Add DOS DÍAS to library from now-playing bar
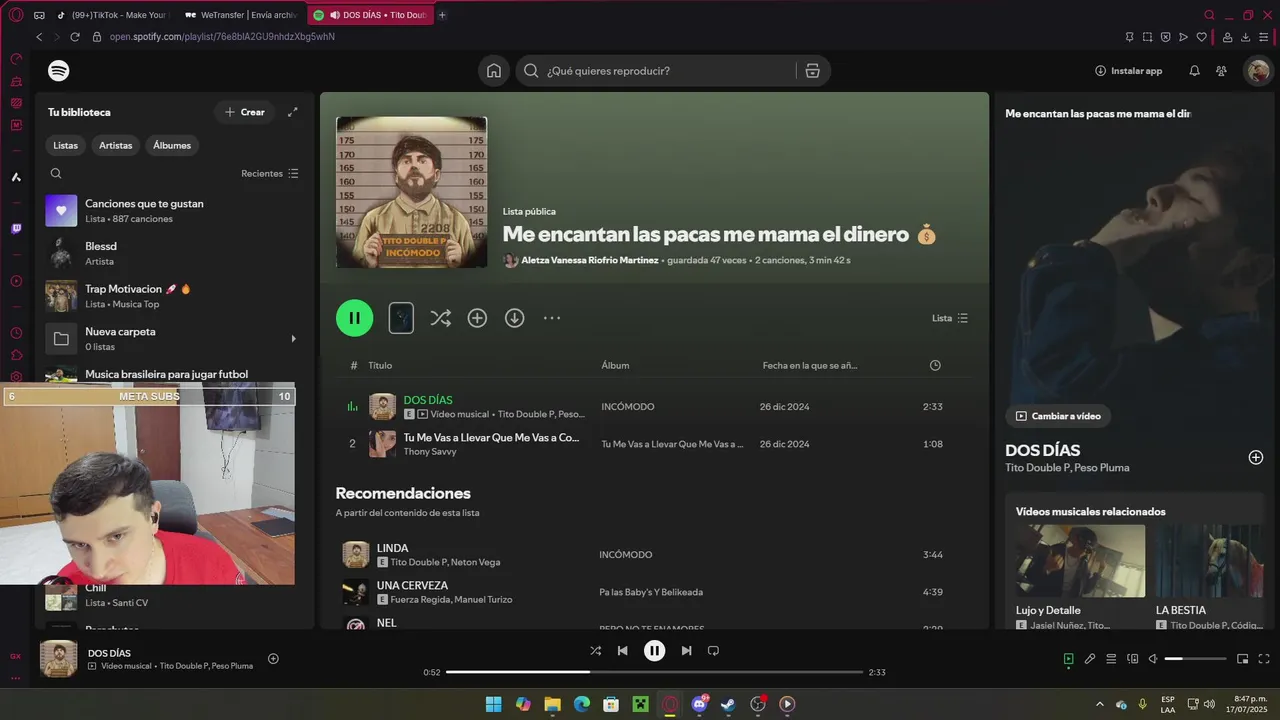This screenshot has height=720, width=1280. coord(273,658)
